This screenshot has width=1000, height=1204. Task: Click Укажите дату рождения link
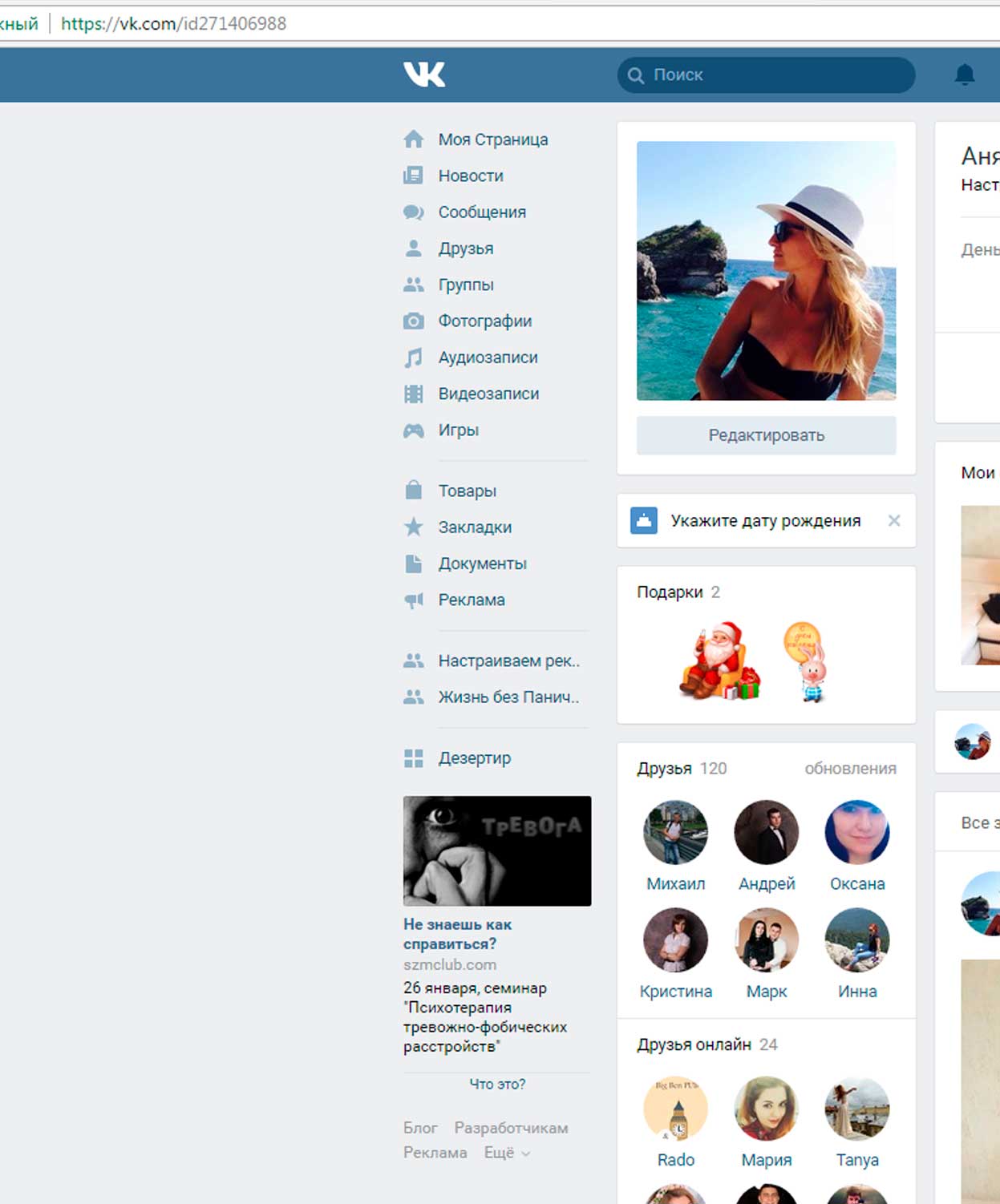[x=766, y=521]
